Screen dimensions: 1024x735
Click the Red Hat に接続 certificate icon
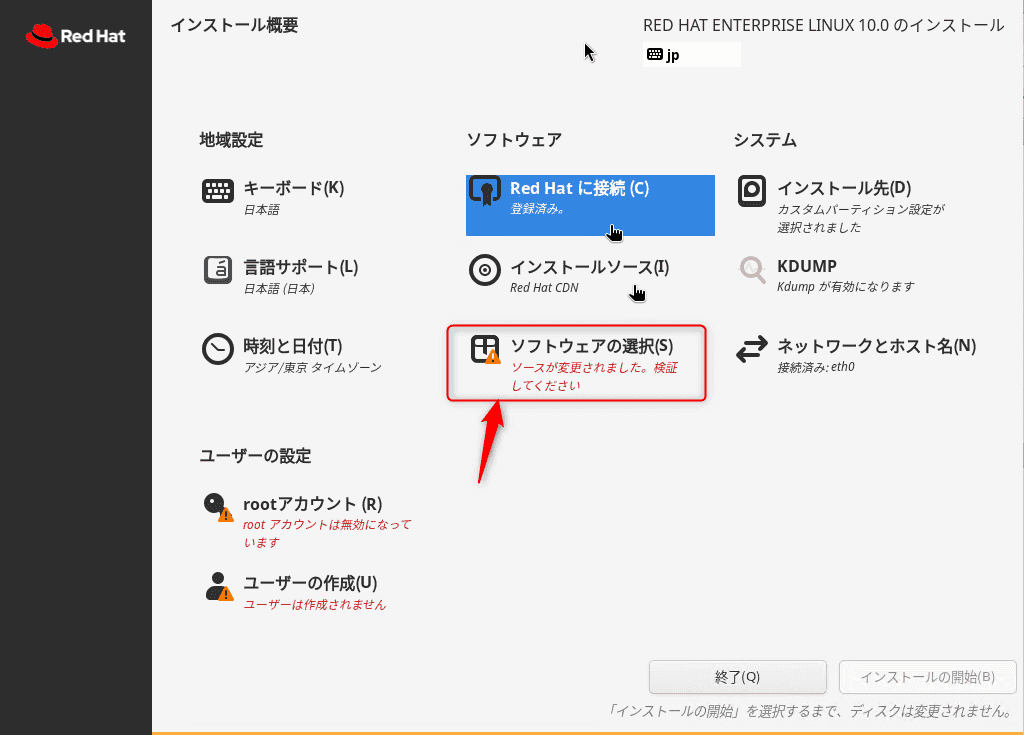[485, 191]
